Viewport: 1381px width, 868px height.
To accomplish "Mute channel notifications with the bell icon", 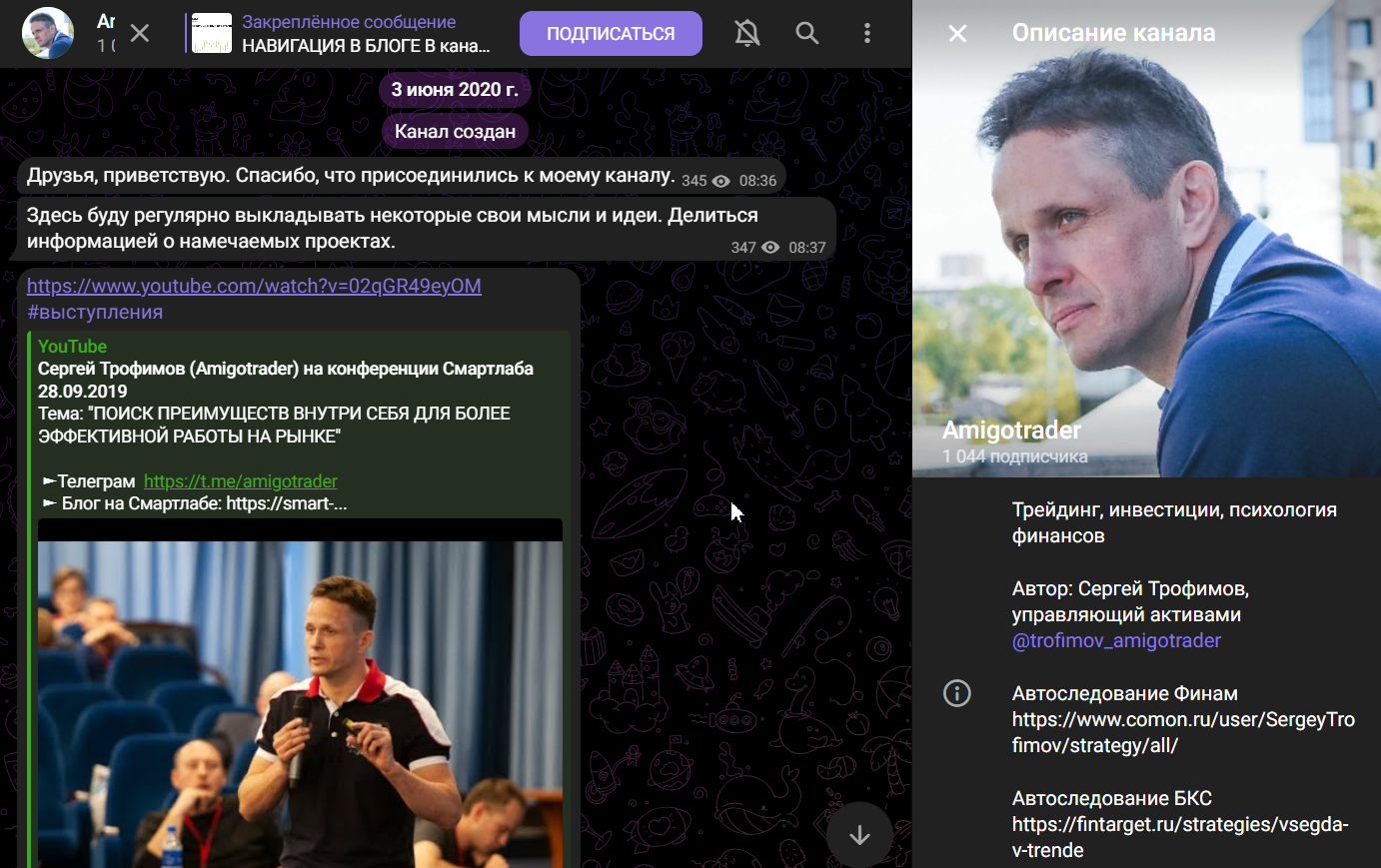I will coord(747,33).
